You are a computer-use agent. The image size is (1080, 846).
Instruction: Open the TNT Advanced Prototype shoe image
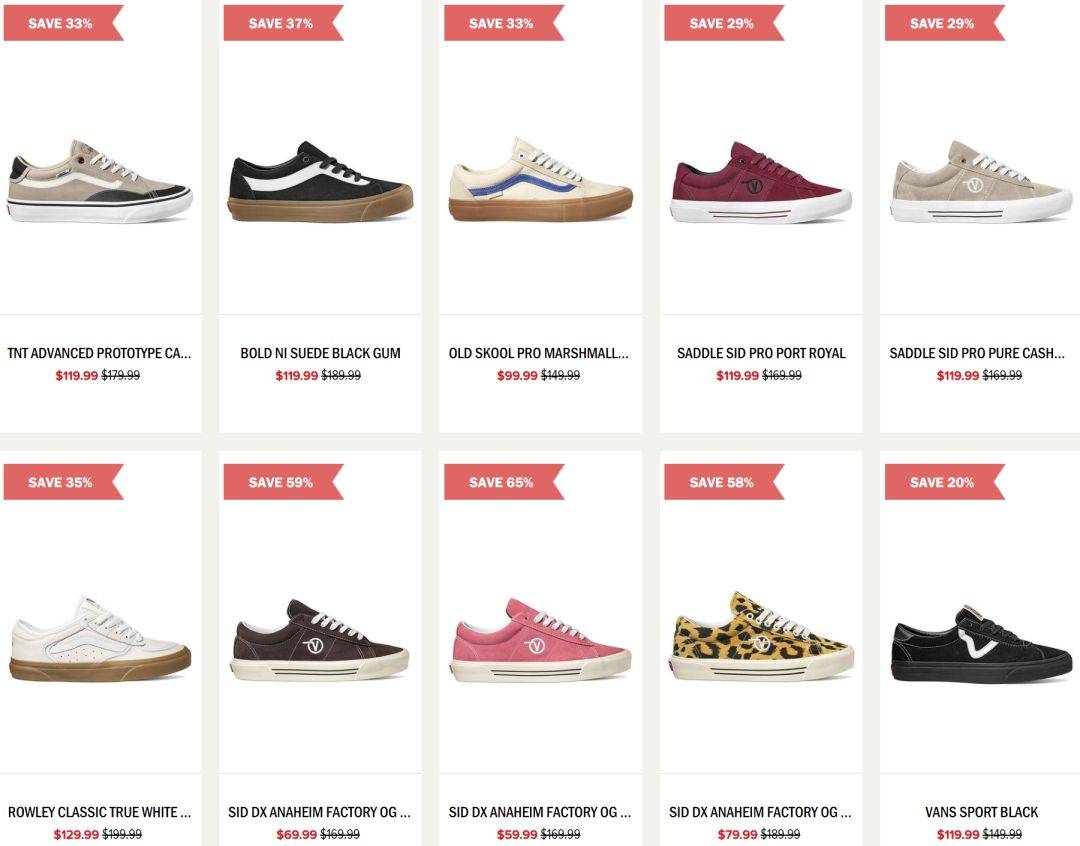tap(100, 181)
